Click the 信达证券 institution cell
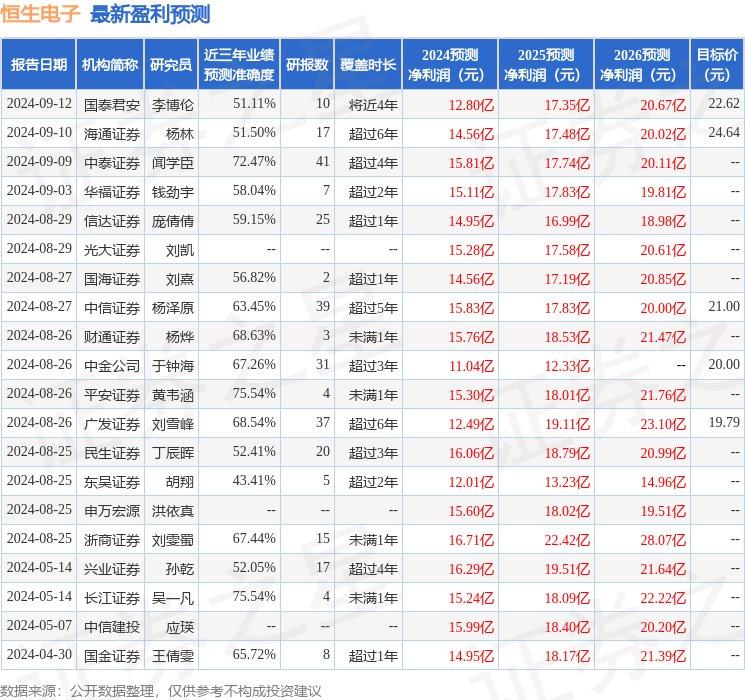Viewport: 745px width, 700px height. 112,221
